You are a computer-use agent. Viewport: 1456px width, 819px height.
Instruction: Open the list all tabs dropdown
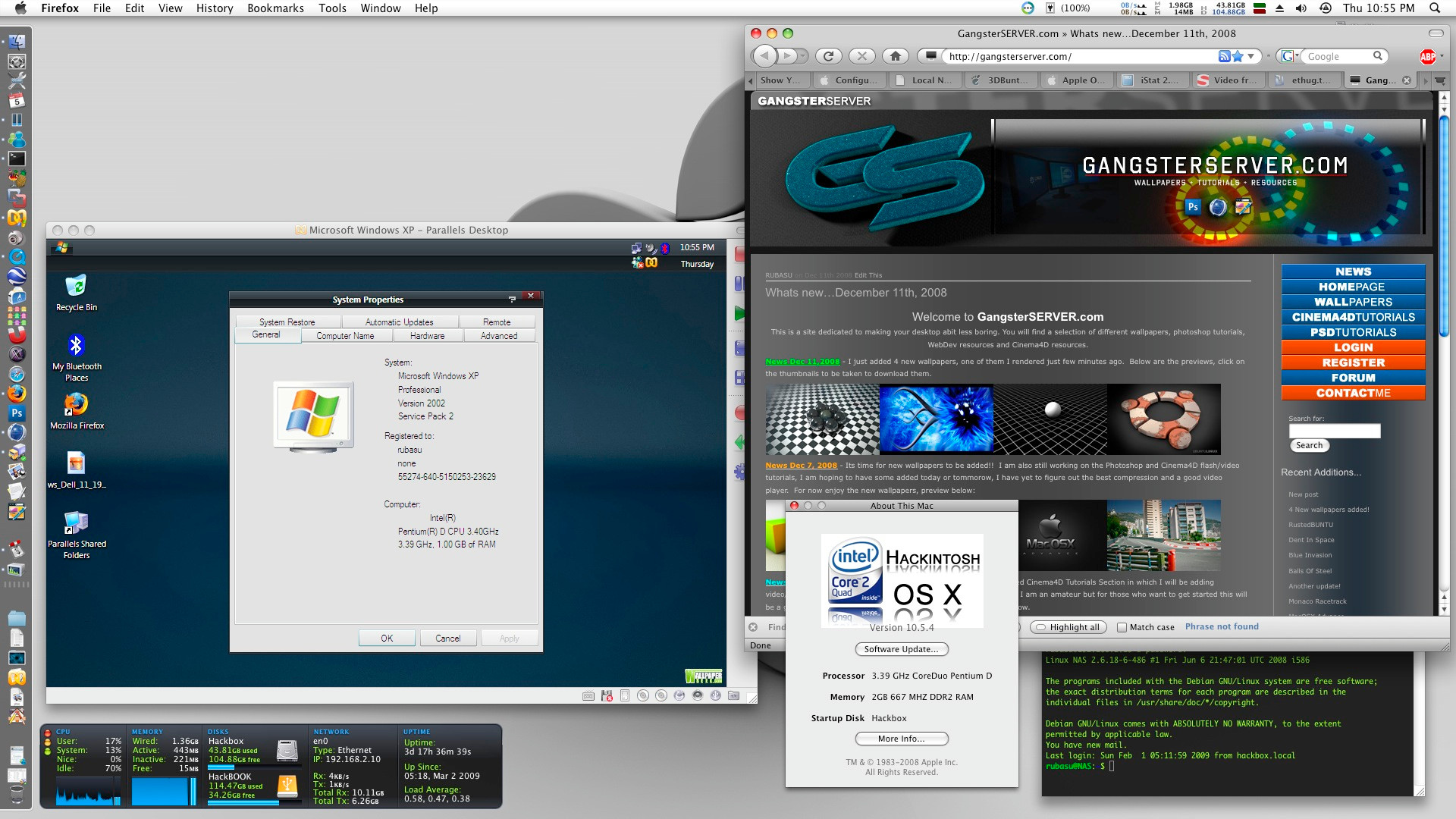pyautogui.click(x=1440, y=80)
